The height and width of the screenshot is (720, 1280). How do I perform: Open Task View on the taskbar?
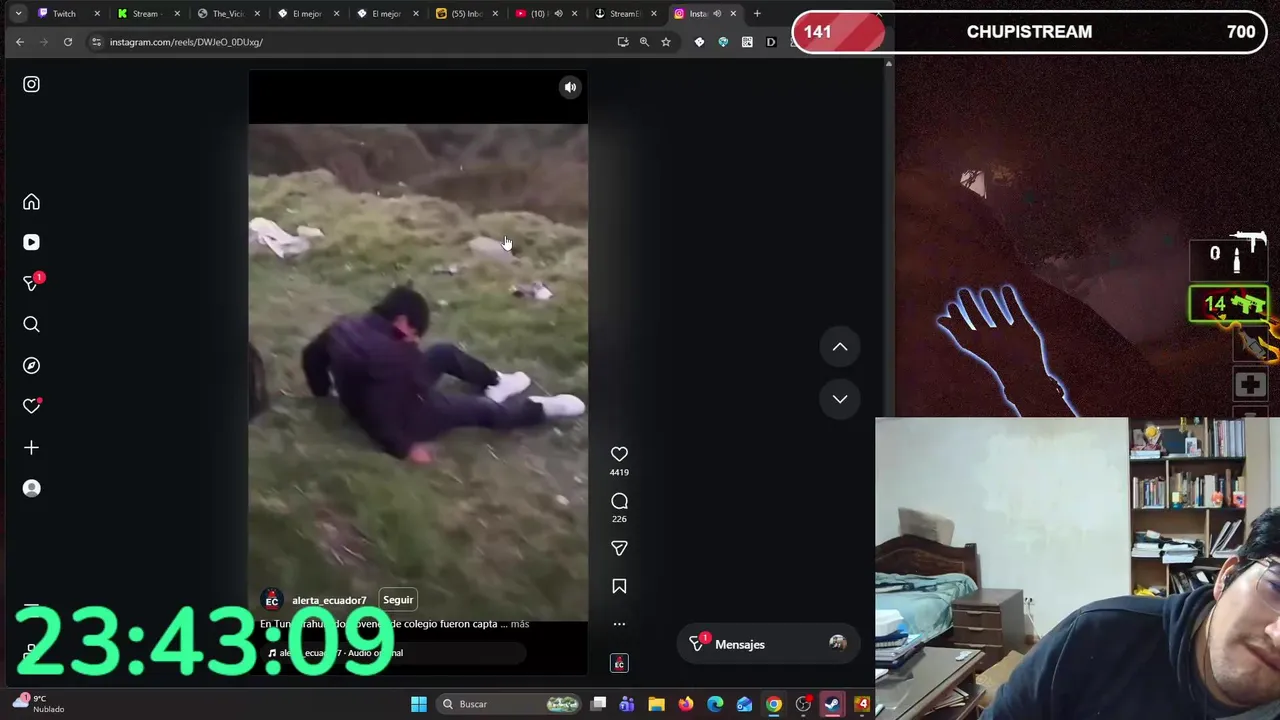(598, 704)
